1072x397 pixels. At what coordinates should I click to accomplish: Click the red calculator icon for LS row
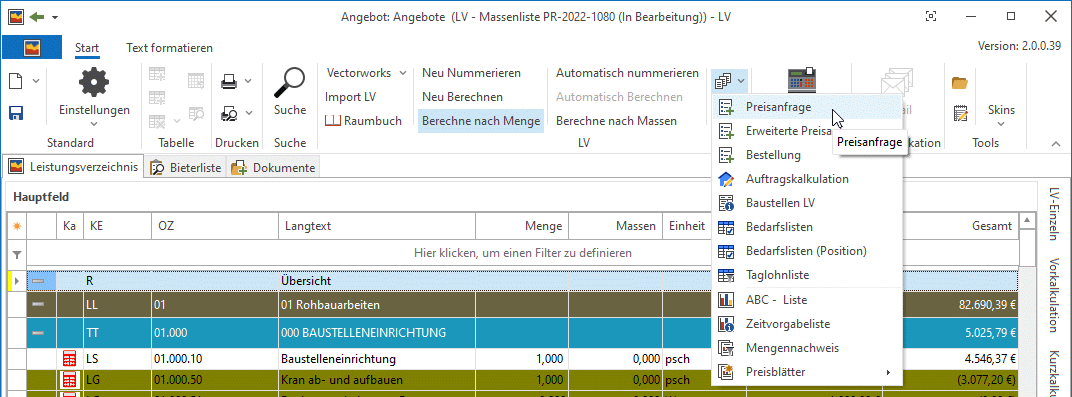coord(69,358)
